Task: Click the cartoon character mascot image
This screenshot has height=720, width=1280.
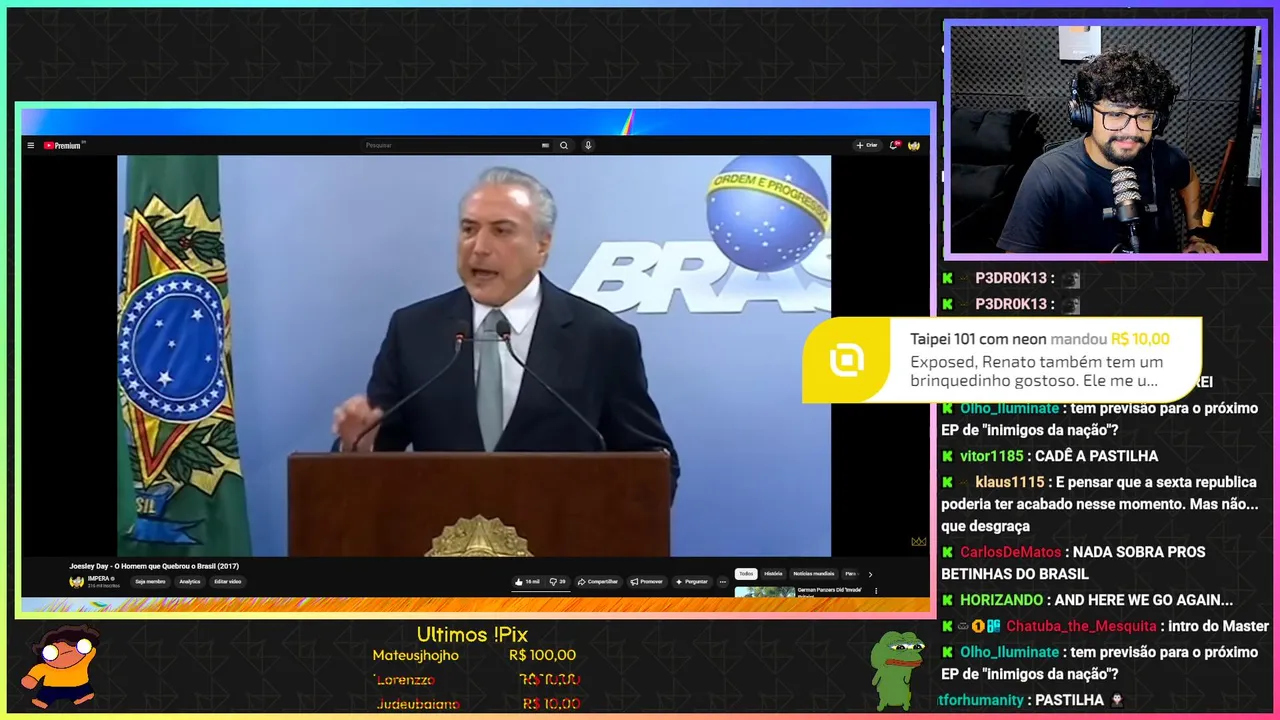Action: click(x=60, y=668)
